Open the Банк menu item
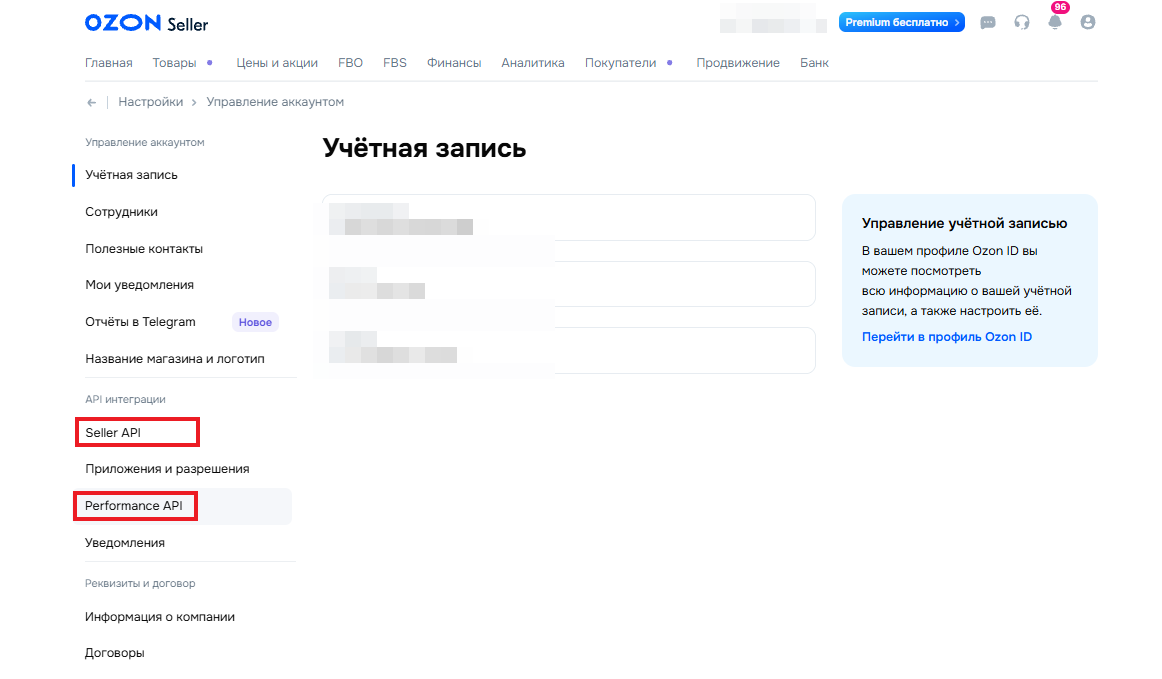 (814, 63)
